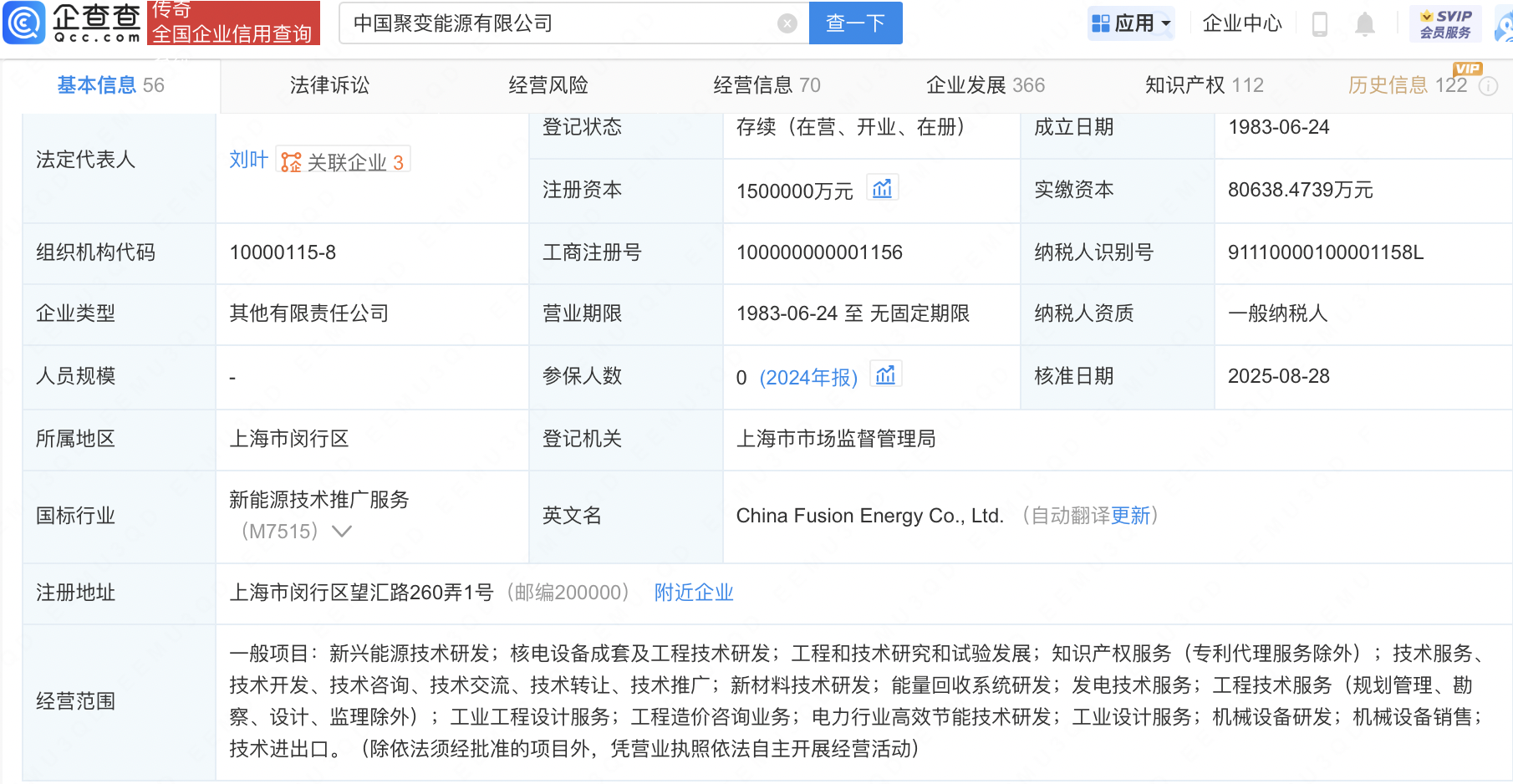Open the mobile phone app icon
This screenshot has height=784, width=1513.
point(1320,23)
